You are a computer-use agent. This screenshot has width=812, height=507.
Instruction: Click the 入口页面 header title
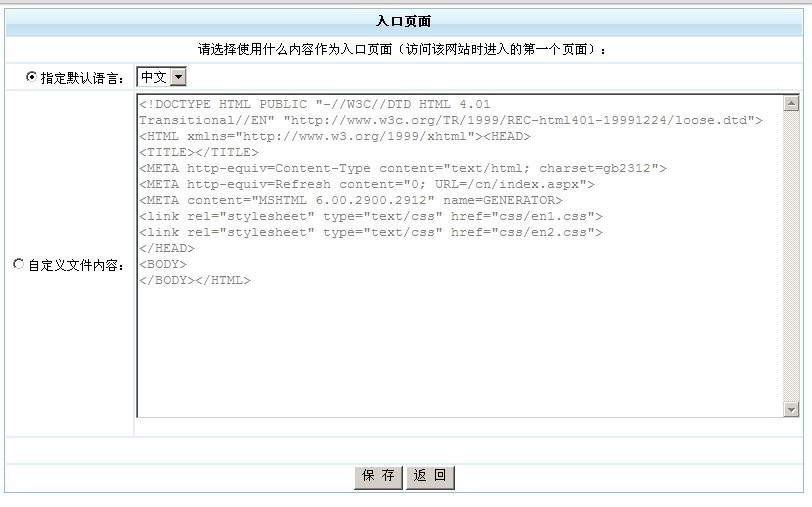pos(403,22)
